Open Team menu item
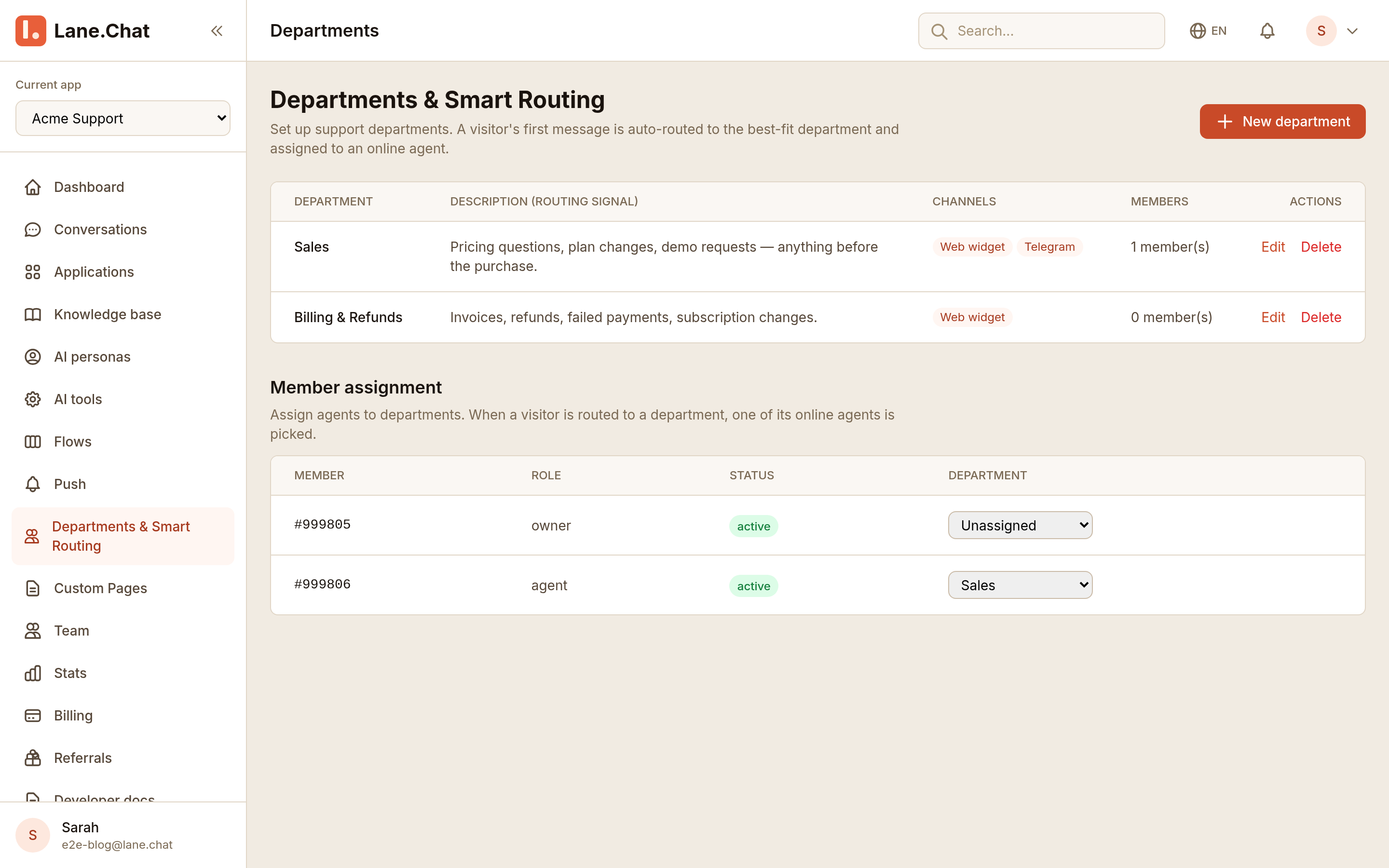 point(123,631)
